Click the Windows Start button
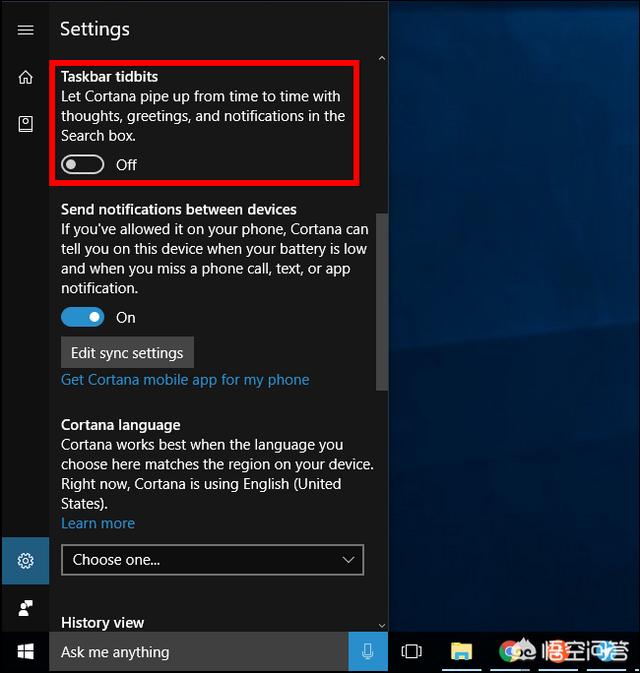The width and height of the screenshot is (640, 673). pos(25,652)
